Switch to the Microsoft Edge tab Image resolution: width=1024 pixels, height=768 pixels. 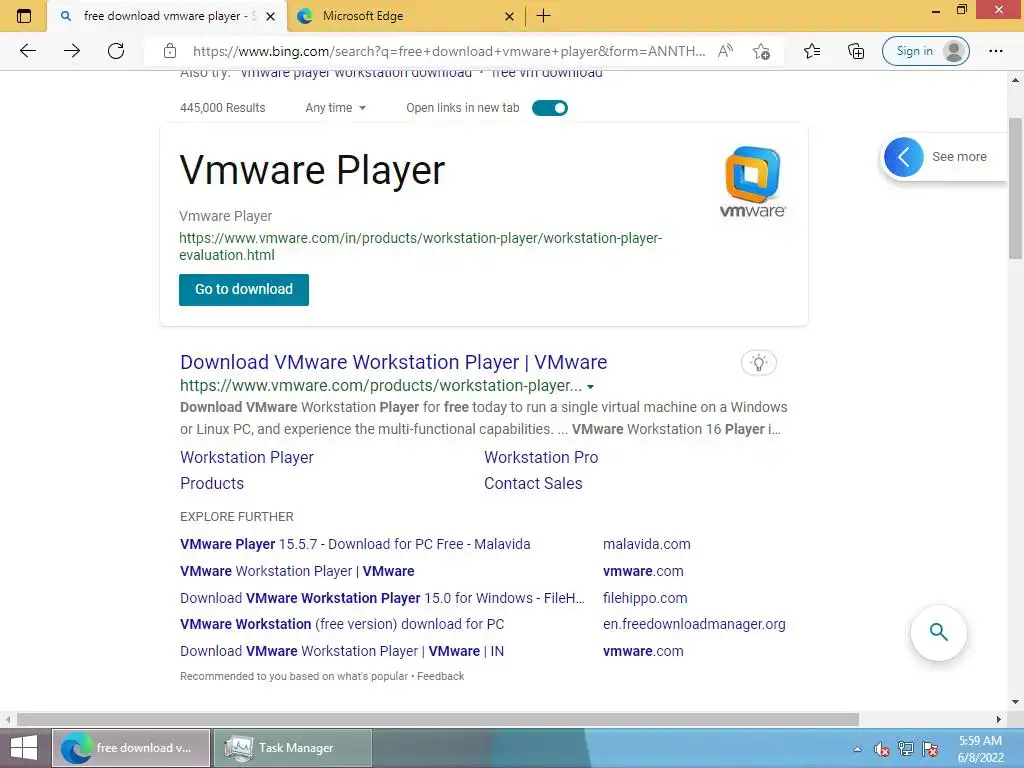point(405,16)
